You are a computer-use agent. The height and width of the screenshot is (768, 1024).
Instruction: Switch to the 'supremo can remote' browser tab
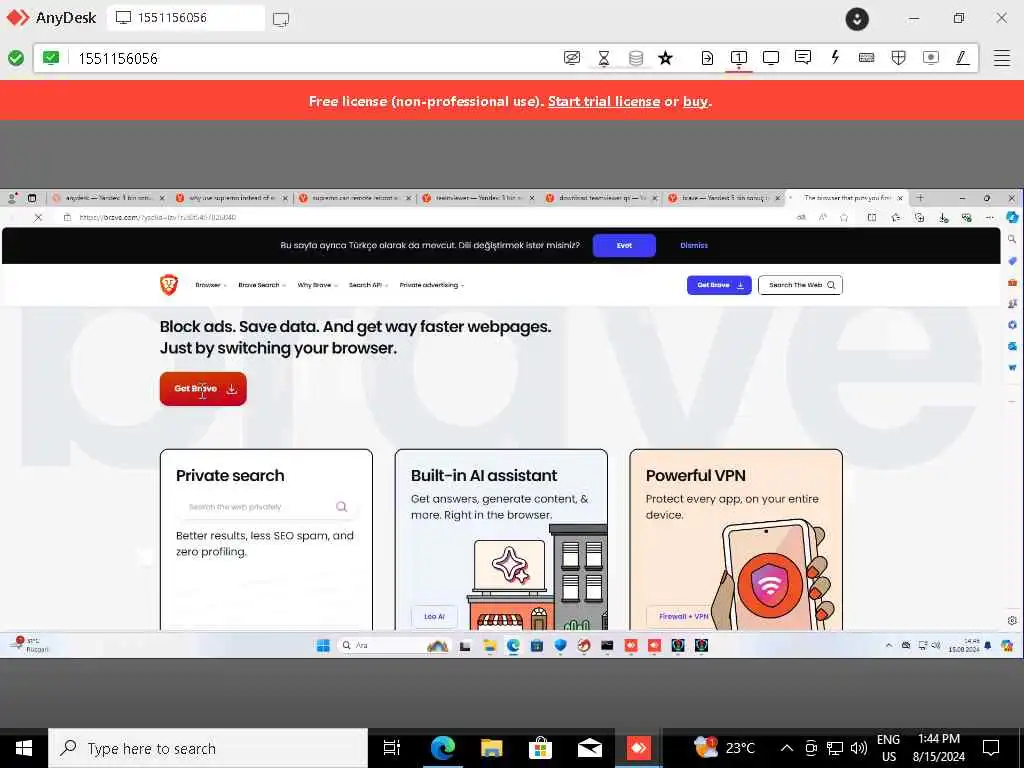click(355, 197)
